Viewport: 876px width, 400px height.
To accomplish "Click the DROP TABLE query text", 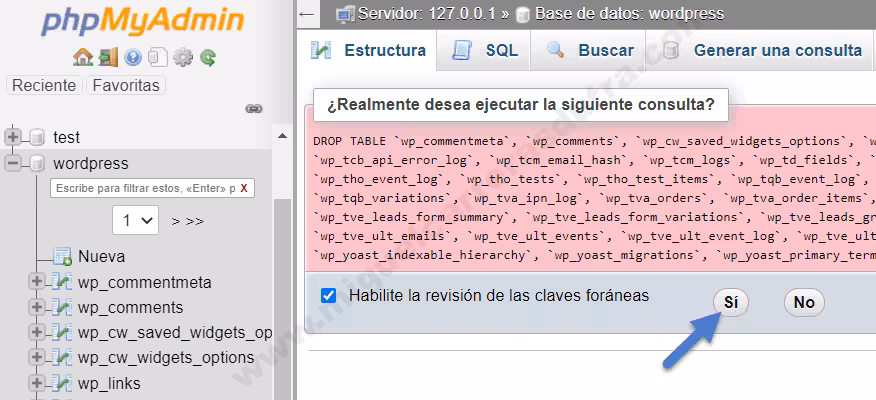I will [x=594, y=198].
